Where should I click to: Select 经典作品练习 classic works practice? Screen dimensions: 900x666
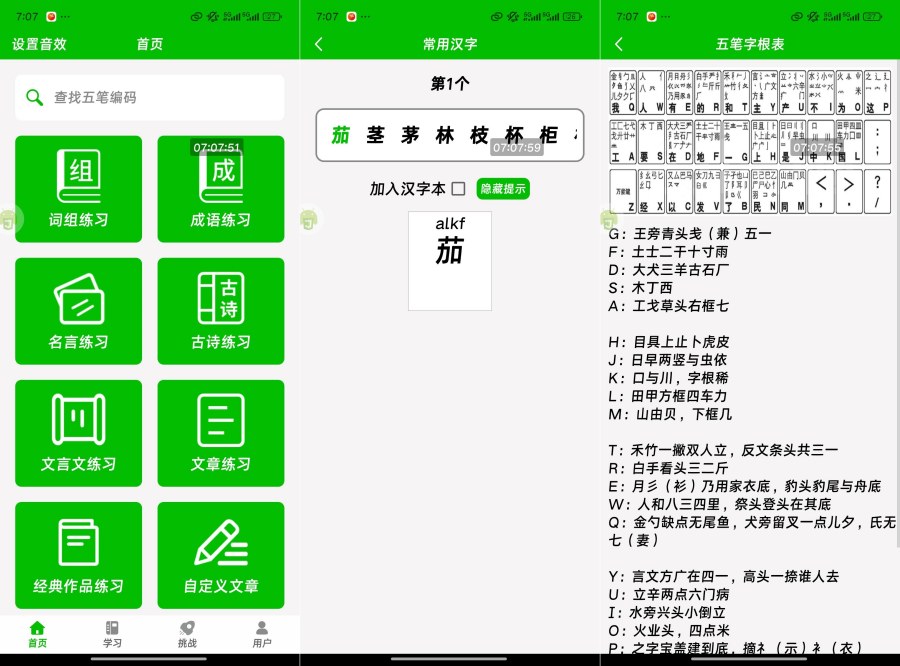pos(78,555)
